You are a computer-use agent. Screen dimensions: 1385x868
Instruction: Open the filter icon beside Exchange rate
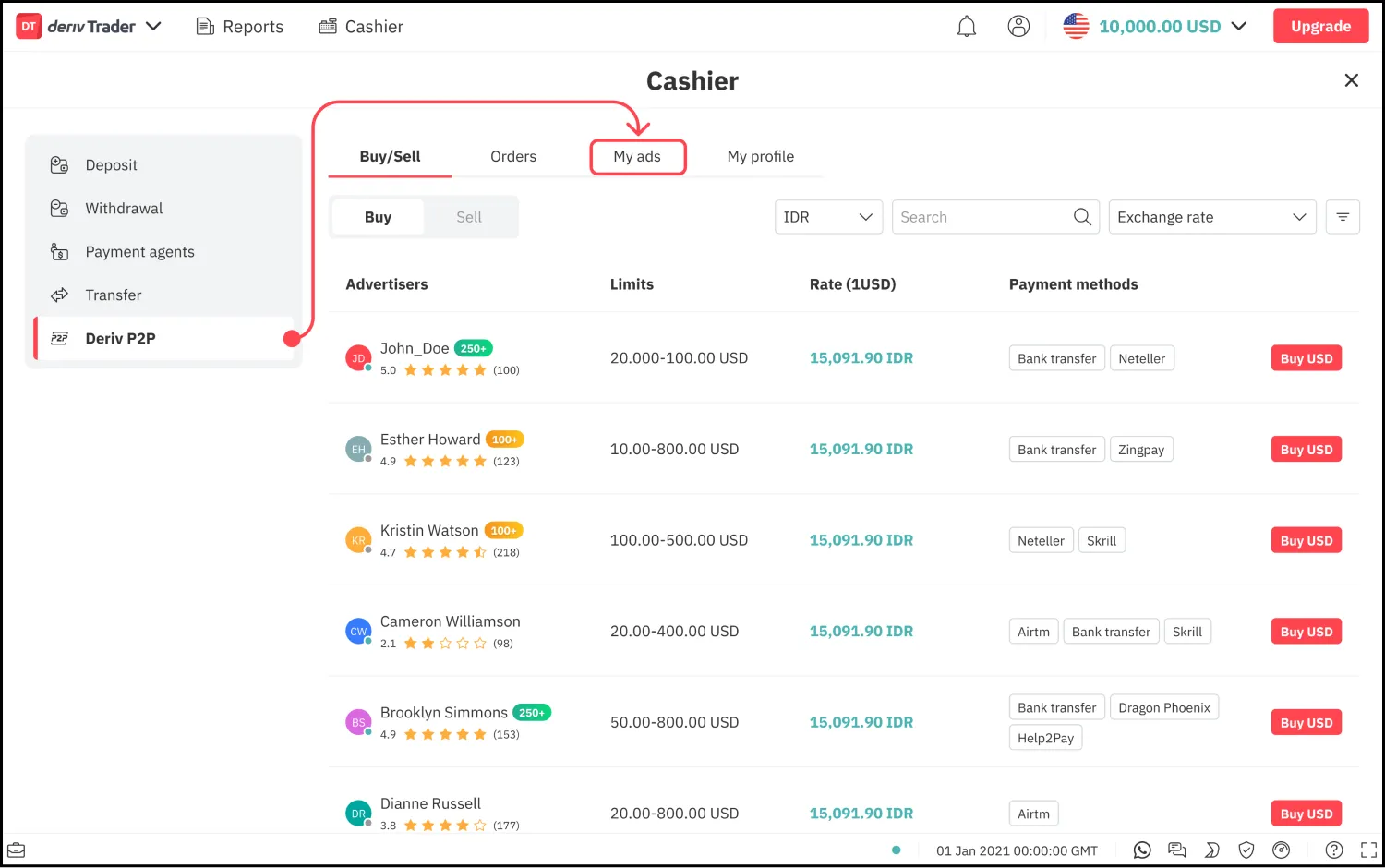coord(1343,217)
